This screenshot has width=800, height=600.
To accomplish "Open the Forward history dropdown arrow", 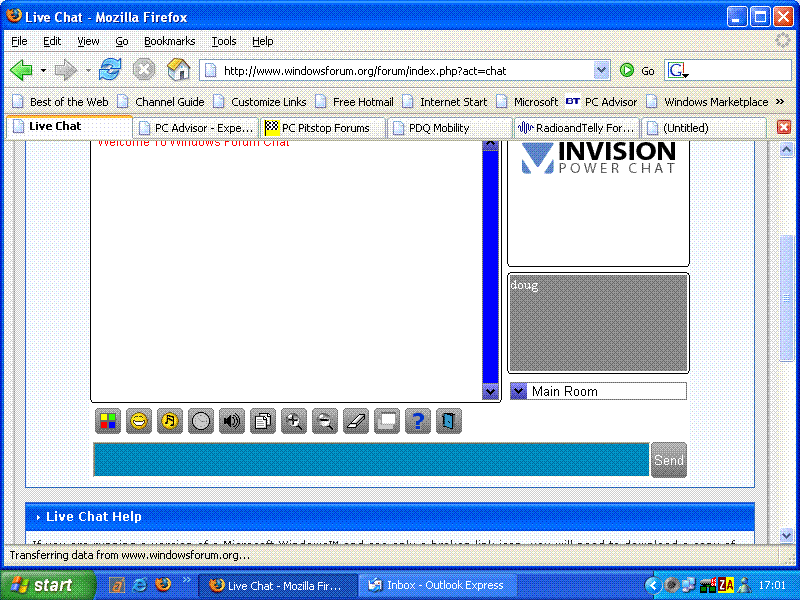I will [88, 70].
